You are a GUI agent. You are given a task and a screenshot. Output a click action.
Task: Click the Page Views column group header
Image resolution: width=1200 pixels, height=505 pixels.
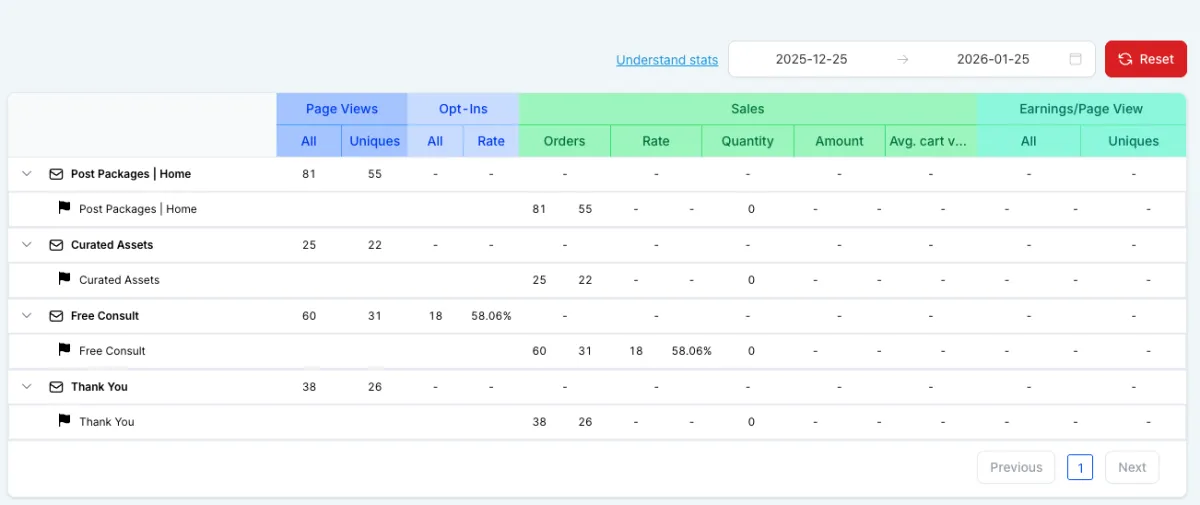click(x=342, y=109)
